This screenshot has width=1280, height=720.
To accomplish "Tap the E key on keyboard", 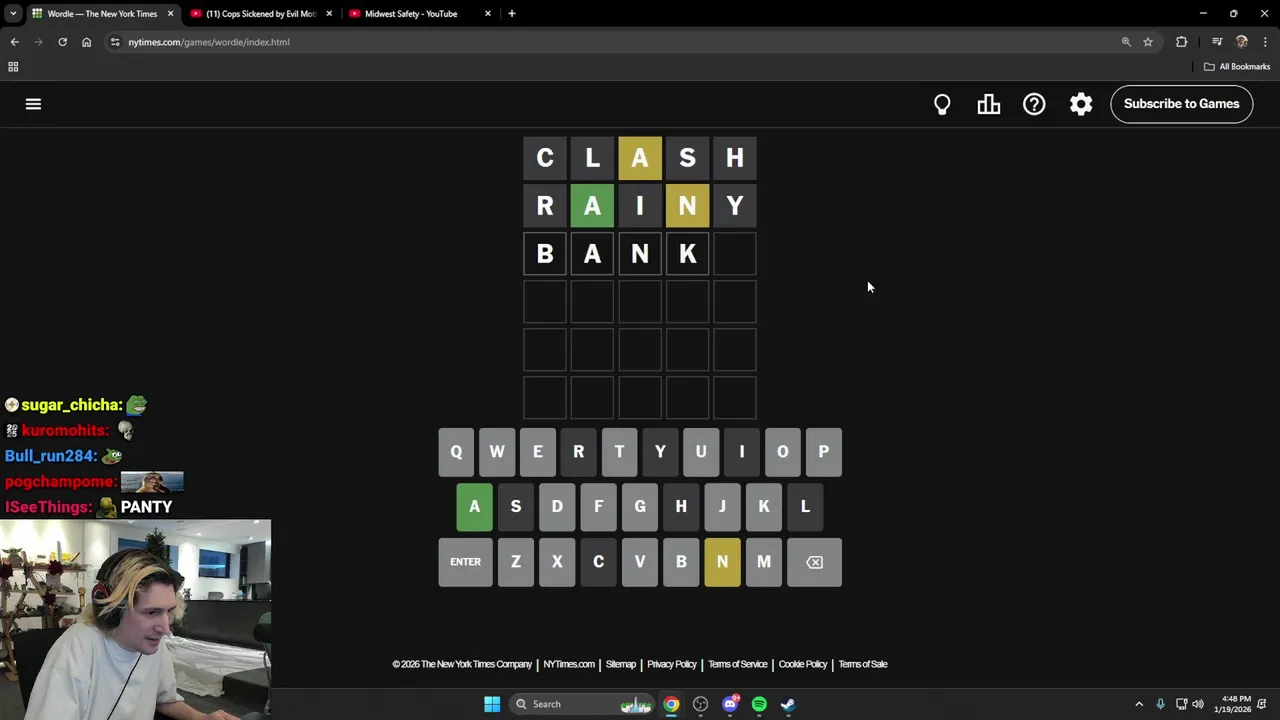I will (537, 452).
